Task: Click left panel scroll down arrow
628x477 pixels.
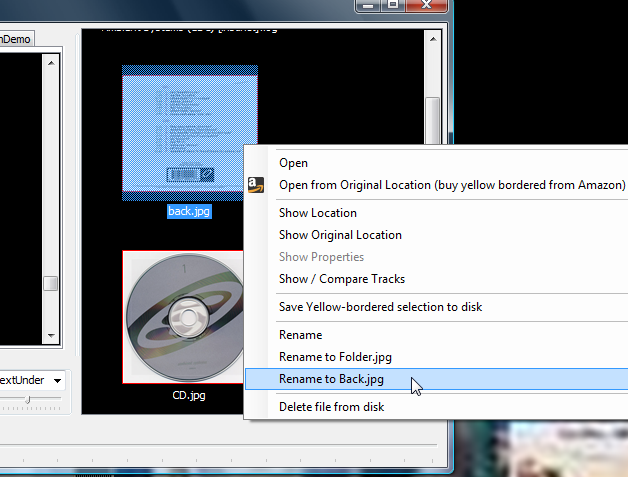Action: click(x=51, y=336)
